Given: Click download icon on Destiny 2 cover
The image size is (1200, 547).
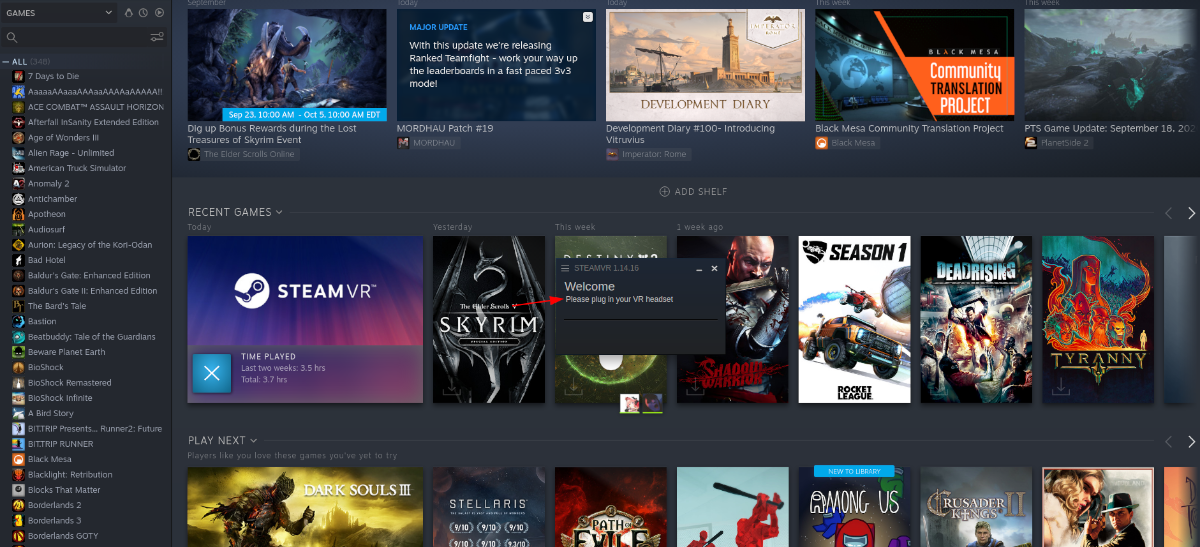Looking at the screenshot, I should [574, 387].
